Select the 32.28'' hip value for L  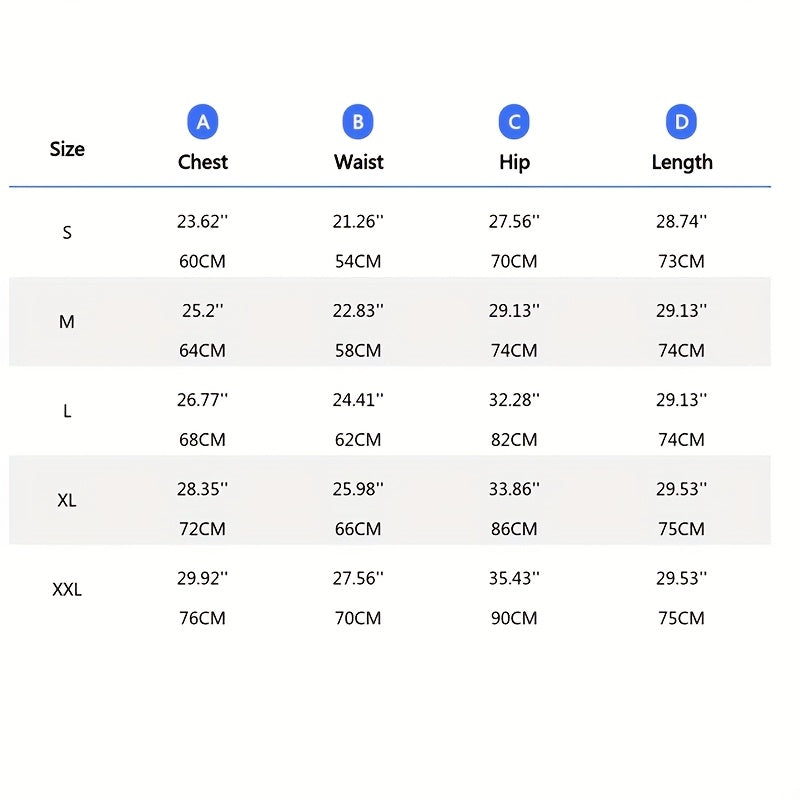tap(514, 400)
